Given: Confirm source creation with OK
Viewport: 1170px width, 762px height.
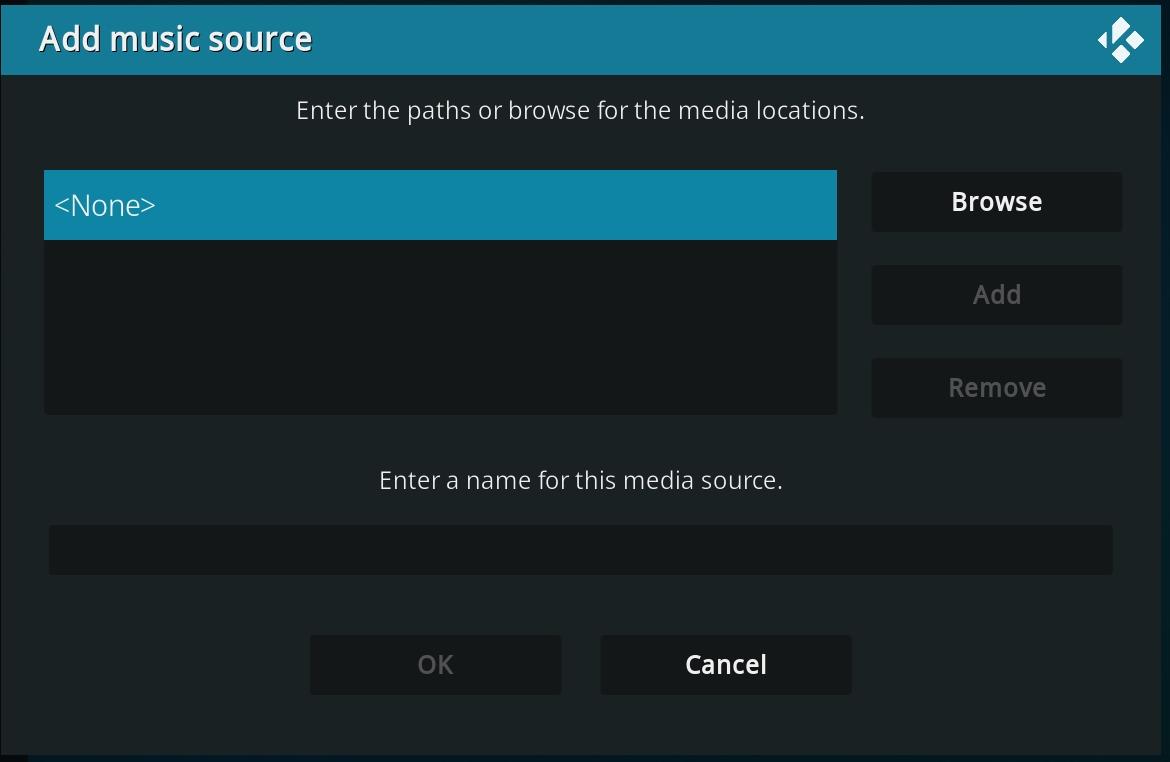Looking at the screenshot, I should pyautogui.click(x=435, y=664).
